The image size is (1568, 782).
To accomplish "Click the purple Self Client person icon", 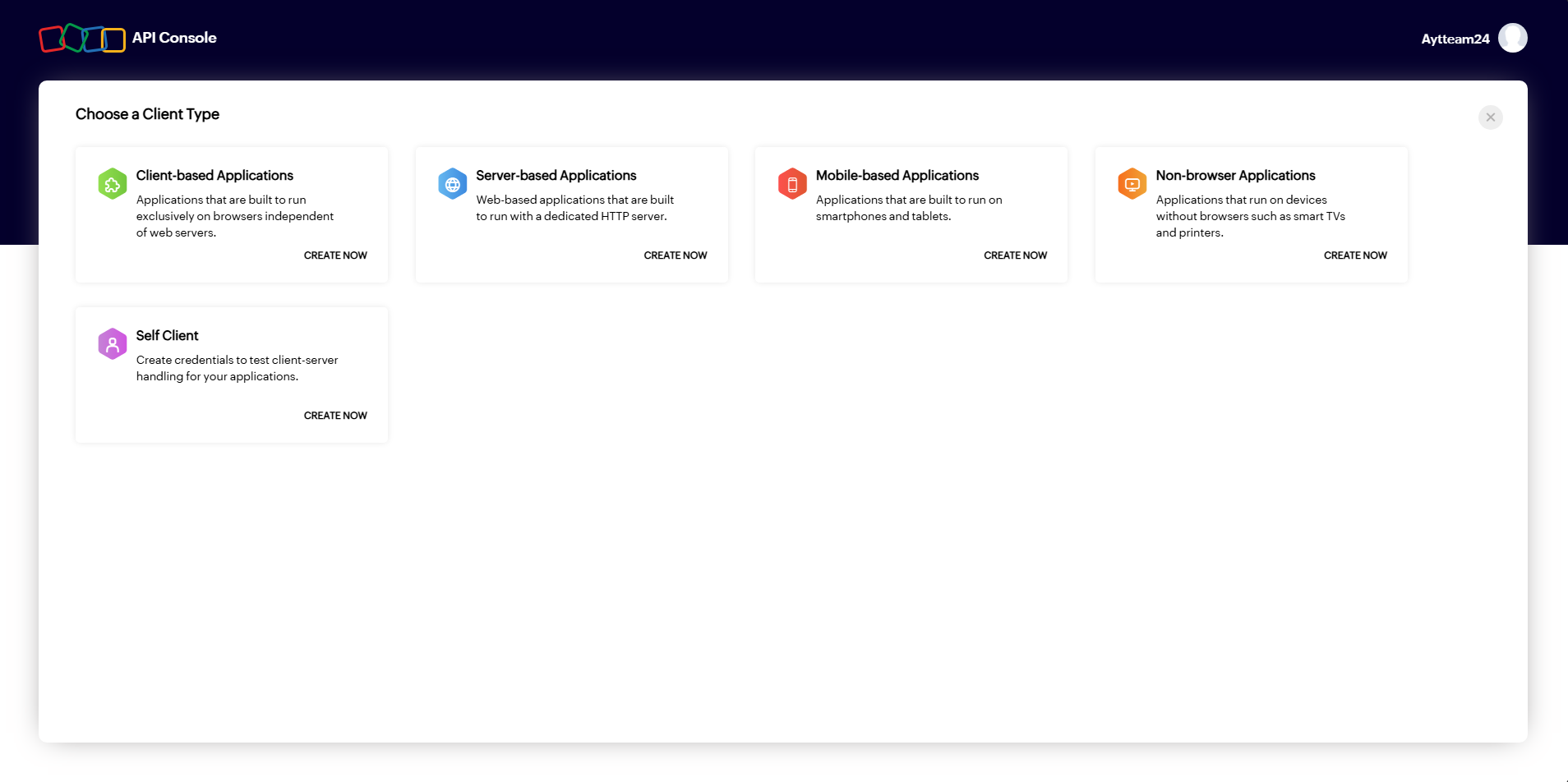I will [x=113, y=344].
